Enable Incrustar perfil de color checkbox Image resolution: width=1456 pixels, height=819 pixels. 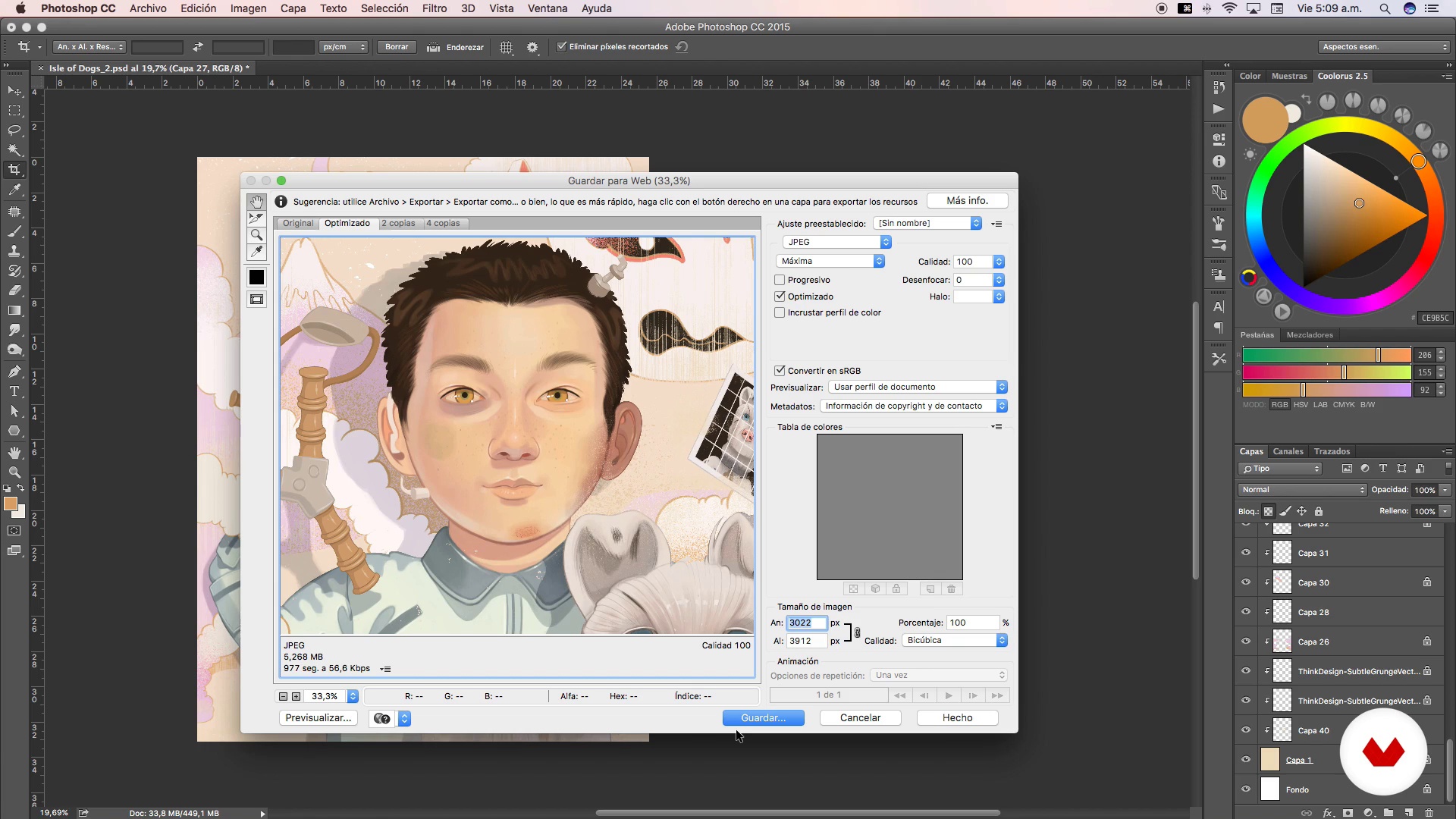[x=780, y=312]
